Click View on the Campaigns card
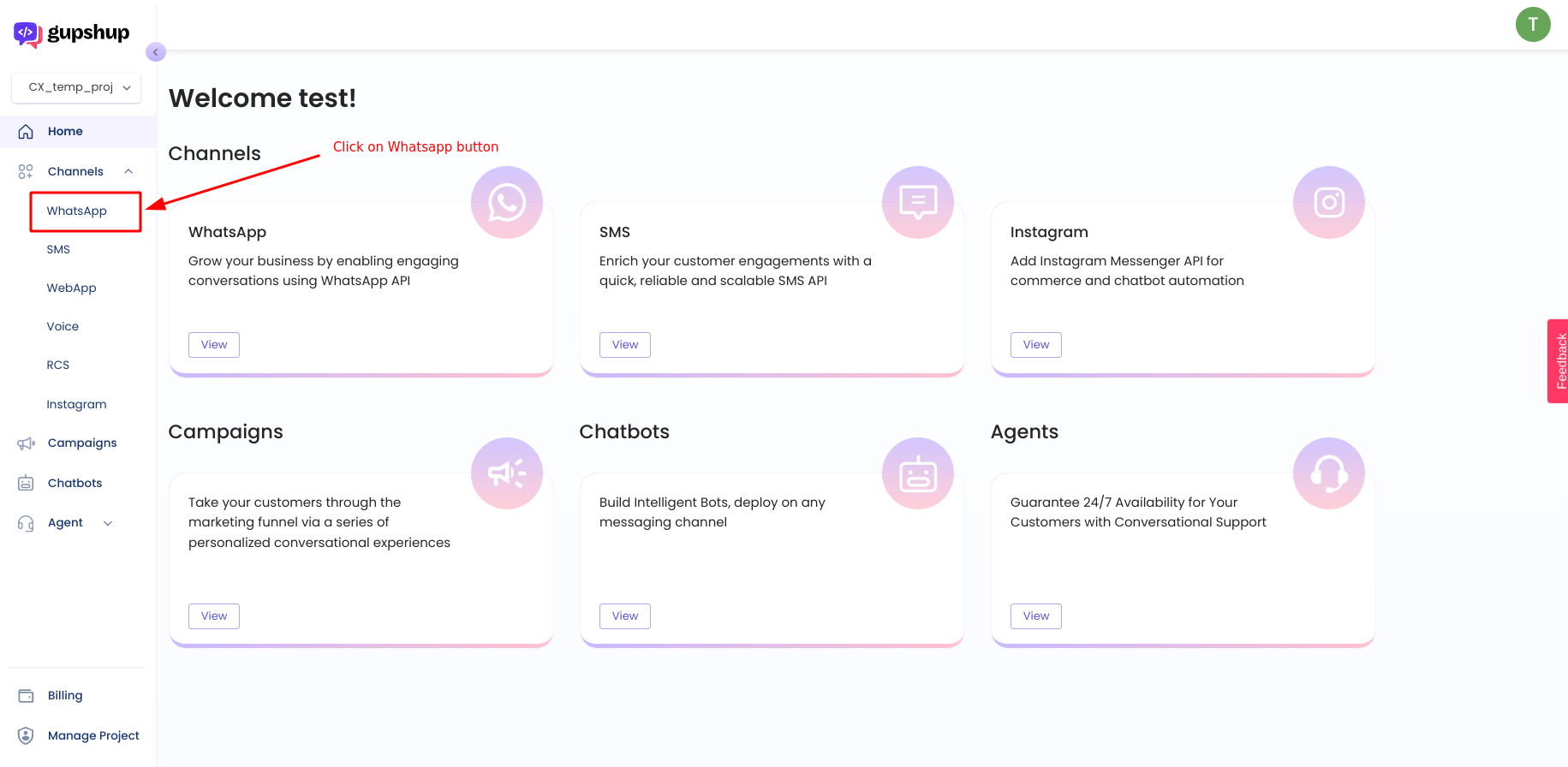The height and width of the screenshot is (767, 1568). [x=214, y=616]
